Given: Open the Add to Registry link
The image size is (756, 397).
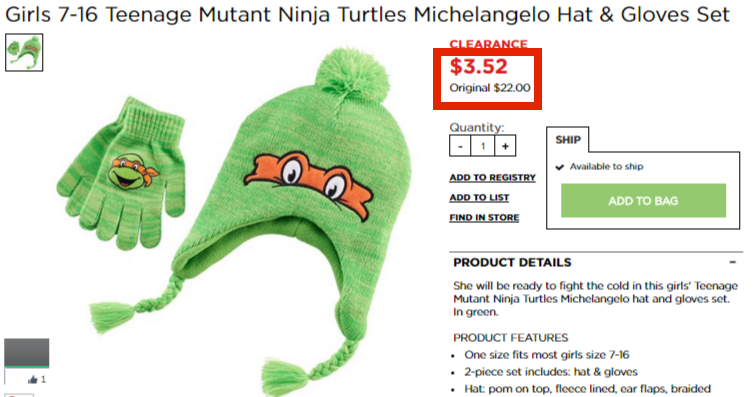Looking at the screenshot, I should click(492, 178).
